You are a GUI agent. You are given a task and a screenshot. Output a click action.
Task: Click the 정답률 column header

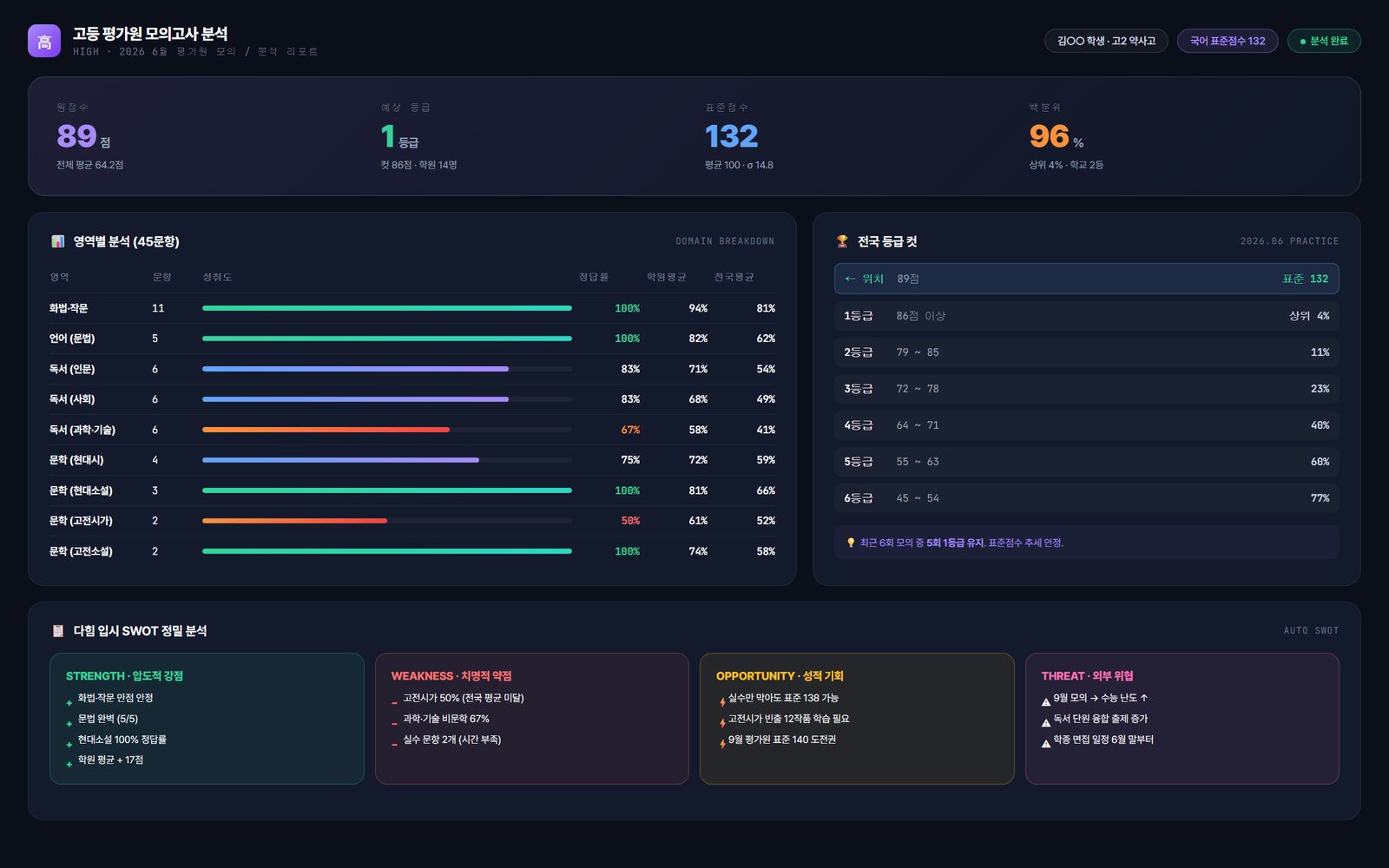594,277
